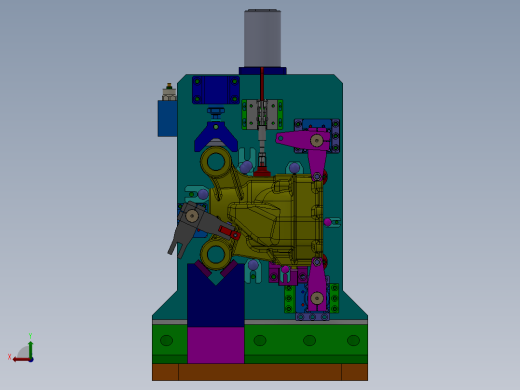
Task: Select the red piston rod below the cylinder
Action: (x=262, y=83)
